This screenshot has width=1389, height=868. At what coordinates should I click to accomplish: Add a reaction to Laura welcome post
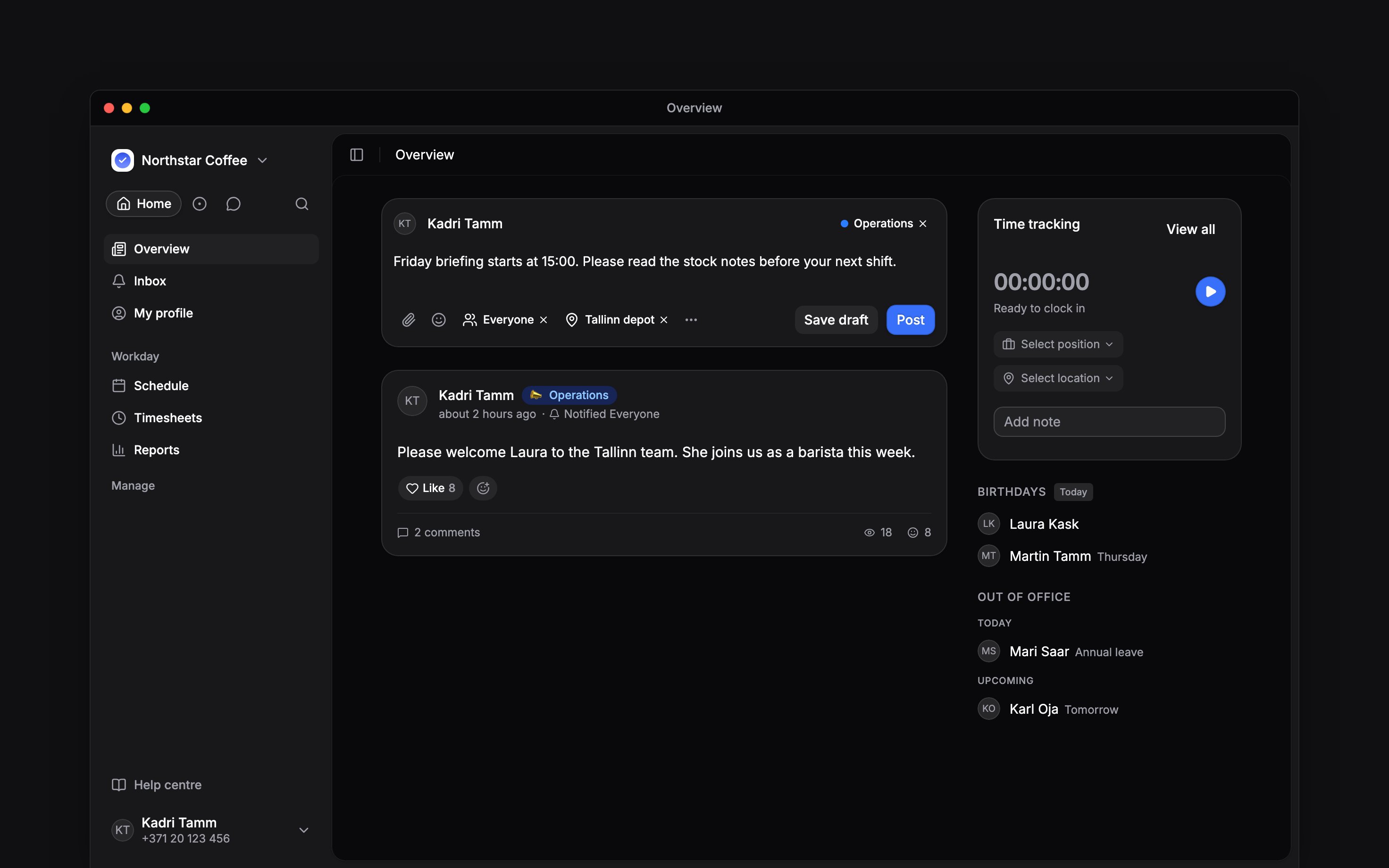pyautogui.click(x=483, y=488)
